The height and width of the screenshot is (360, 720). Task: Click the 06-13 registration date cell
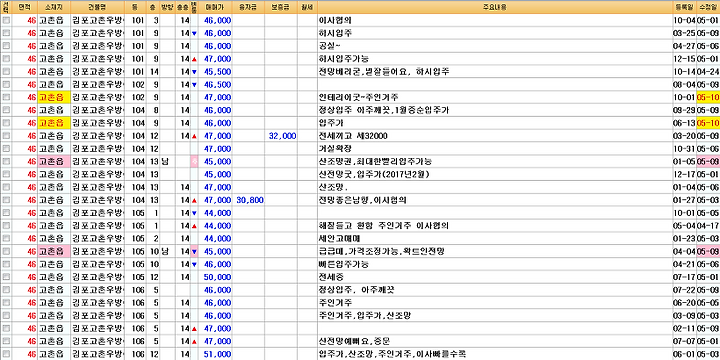684,124
